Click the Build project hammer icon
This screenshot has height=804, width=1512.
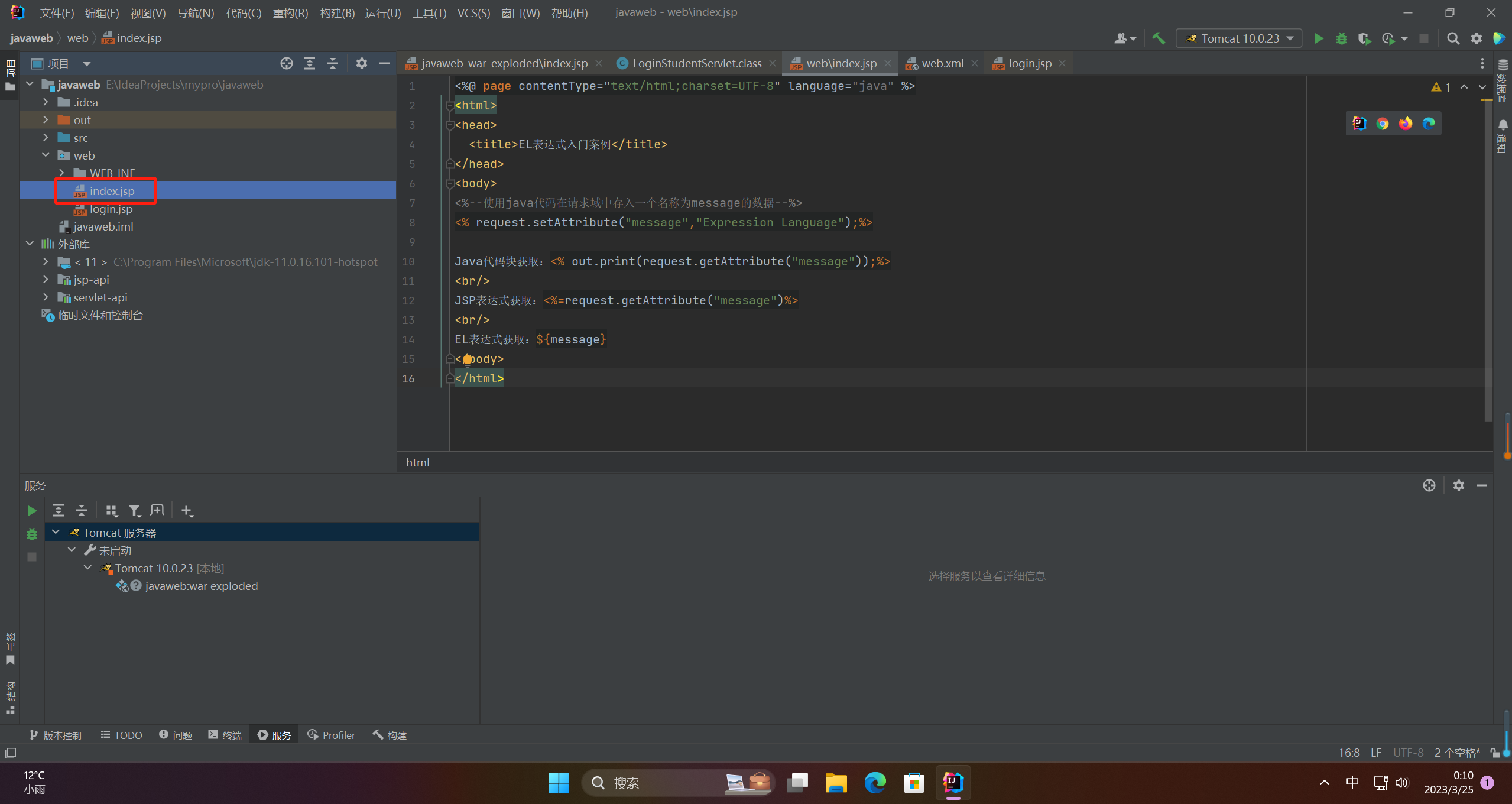pyautogui.click(x=1159, y=38)
